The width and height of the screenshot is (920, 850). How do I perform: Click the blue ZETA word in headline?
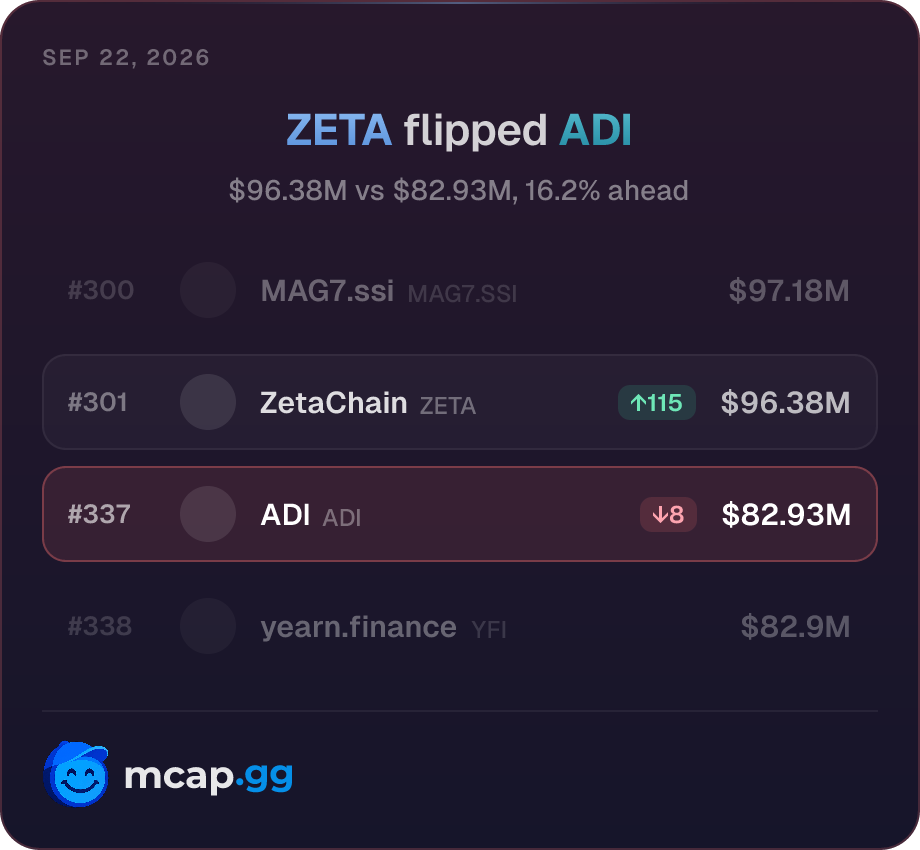[x=339, y=130]
